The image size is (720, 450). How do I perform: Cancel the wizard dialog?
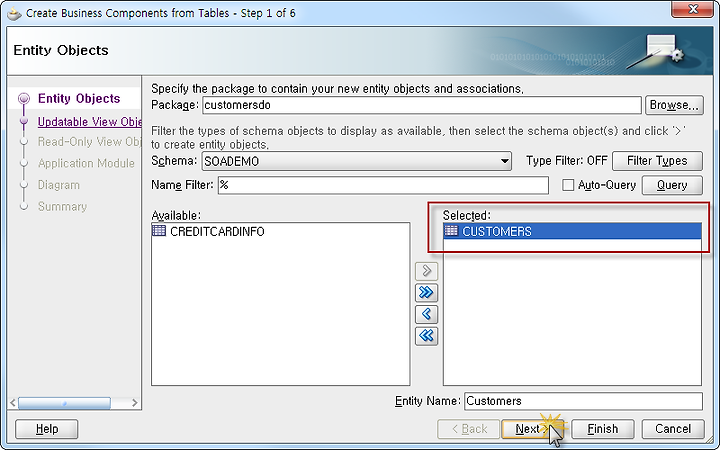673,429
